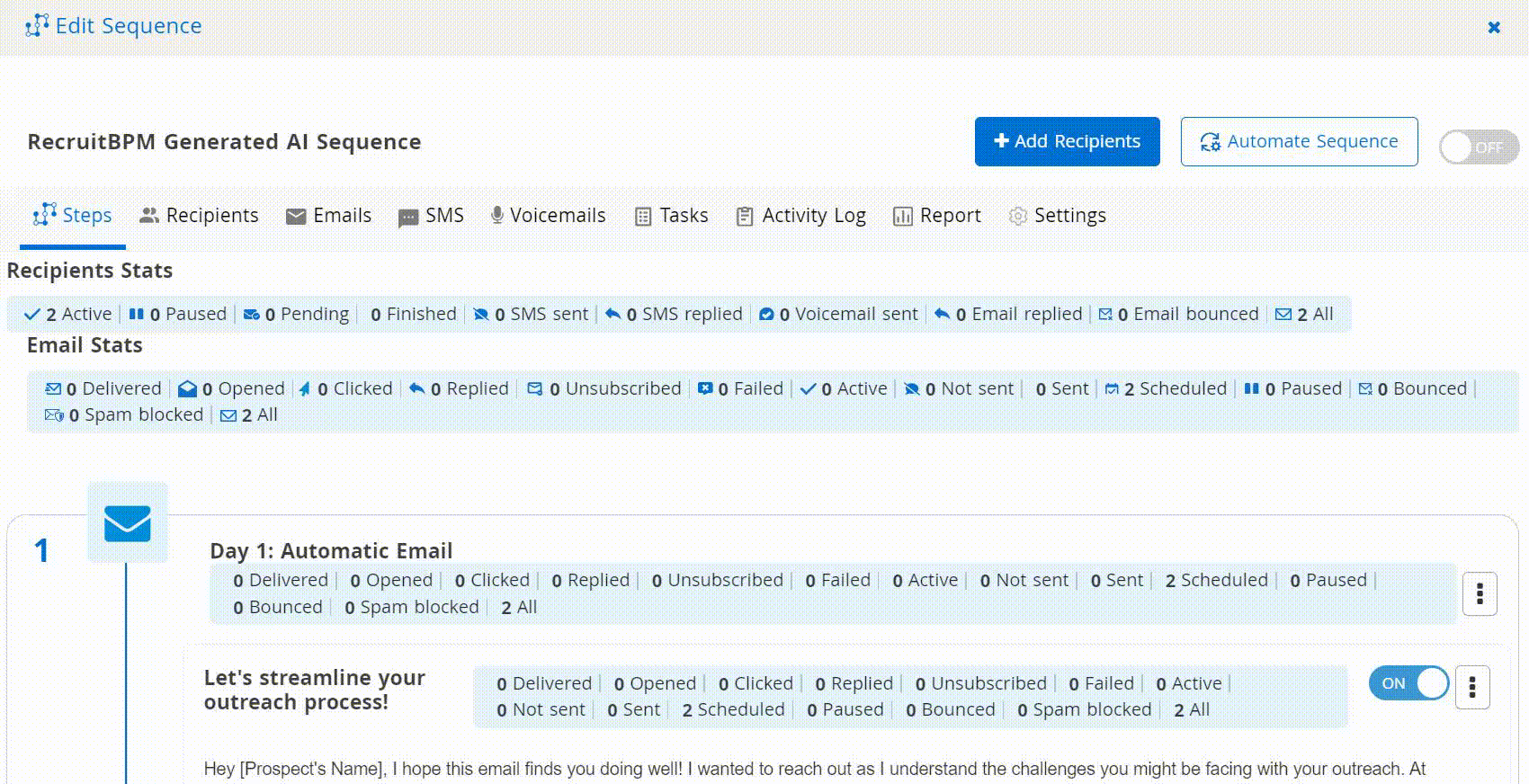Switch to the Steps tab

point(73,216)
